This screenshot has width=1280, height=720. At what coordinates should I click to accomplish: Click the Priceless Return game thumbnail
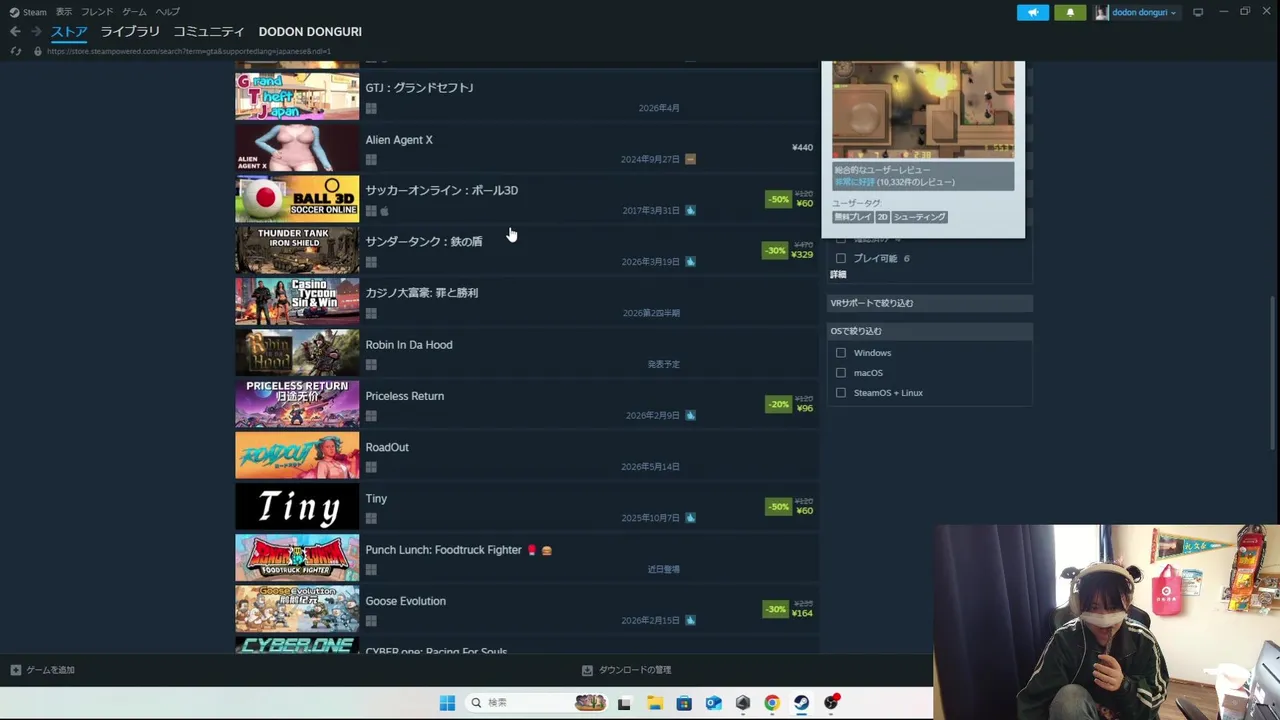[x=297, y=404]
